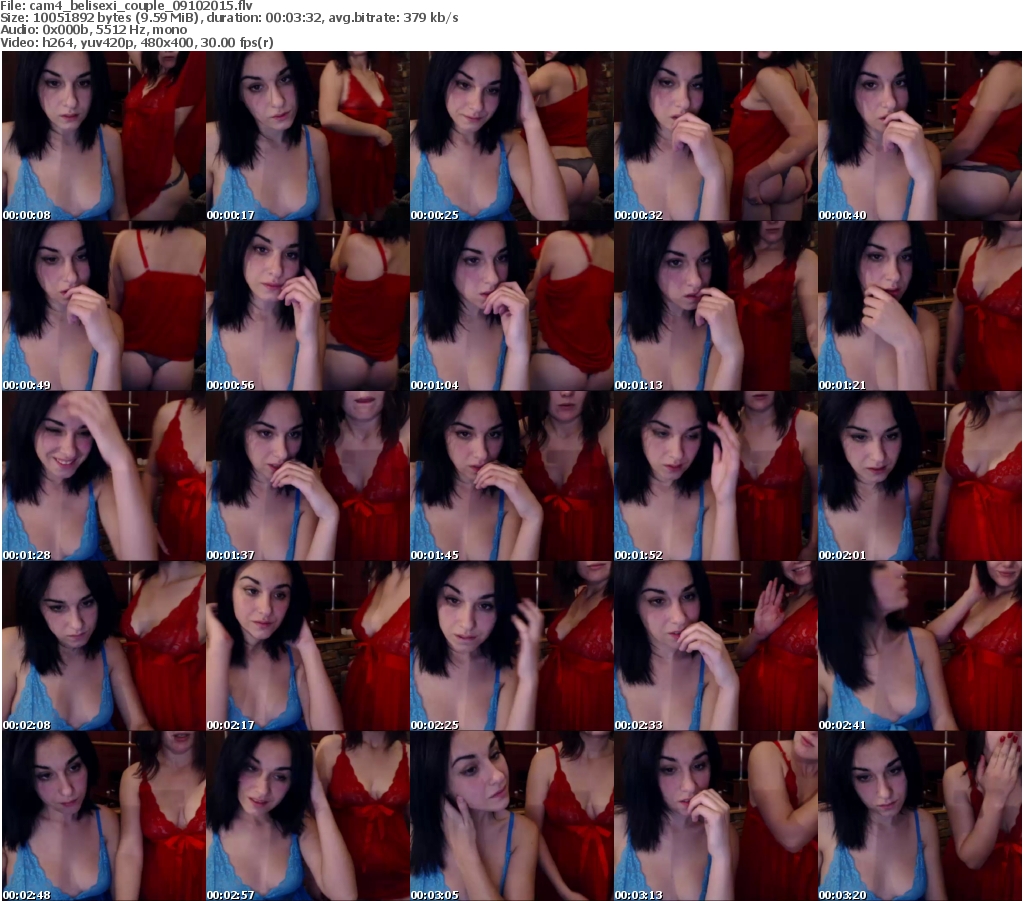The width and height of the screenshot is (1024, 901).
Task: Choose the thumbnail stamped 00:02:17
Action: 308,646
